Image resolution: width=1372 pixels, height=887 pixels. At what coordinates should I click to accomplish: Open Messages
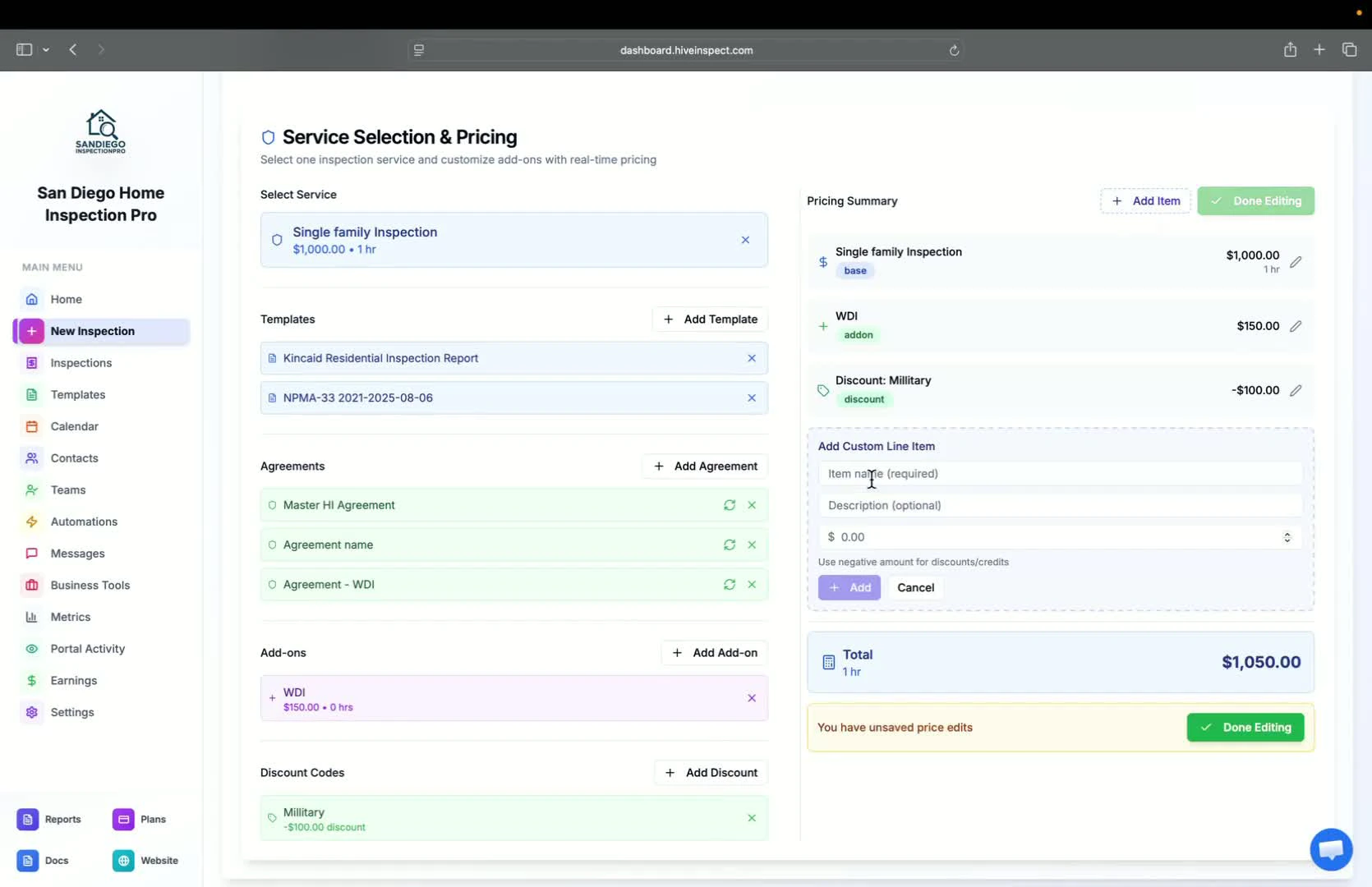tap(77, 554)
